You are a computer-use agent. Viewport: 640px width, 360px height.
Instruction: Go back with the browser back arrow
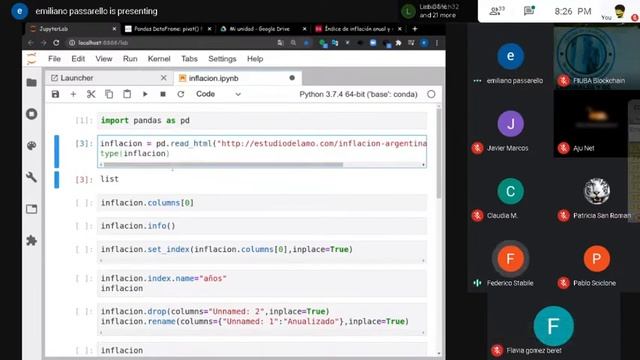(x=31, y=43)
